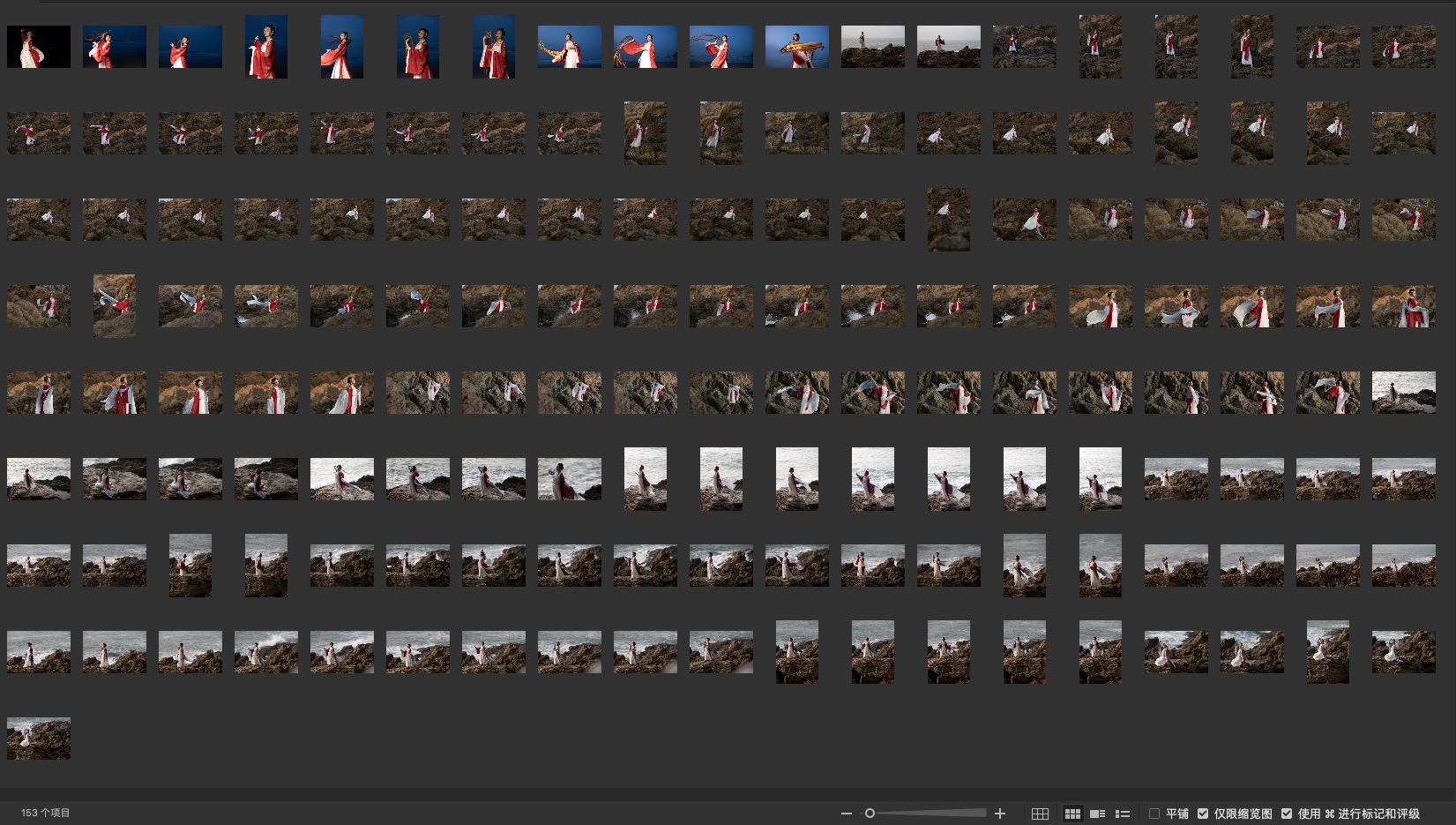
Task: Select the first thumbnail in the sixth row
Action: [x=39, y=479]
